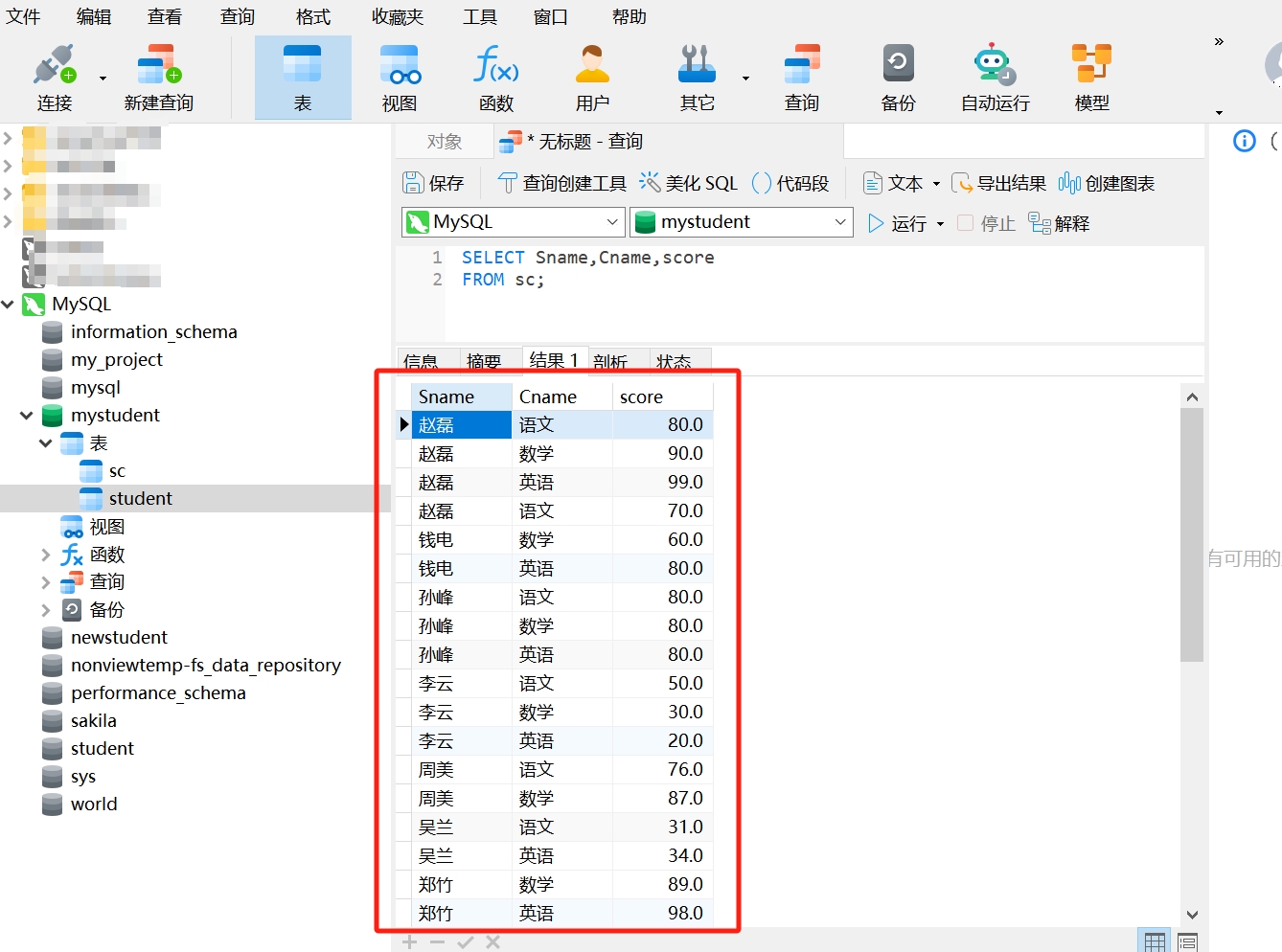Click the 停止 button area next to 运行
Image resolution: width=1282 pixels, height=952 pixels.
[994, 222]
